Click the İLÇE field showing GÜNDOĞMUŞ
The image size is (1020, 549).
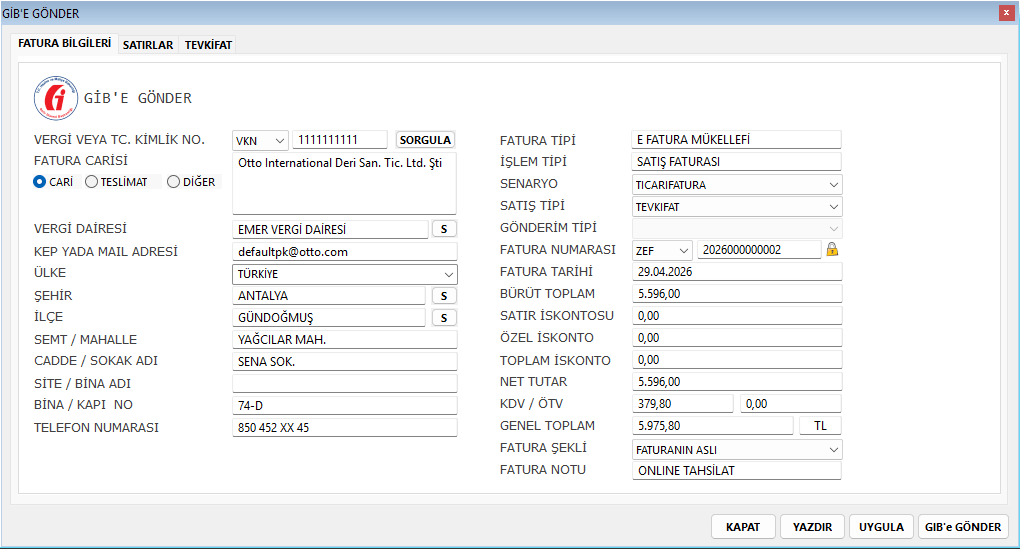point(329,317)
